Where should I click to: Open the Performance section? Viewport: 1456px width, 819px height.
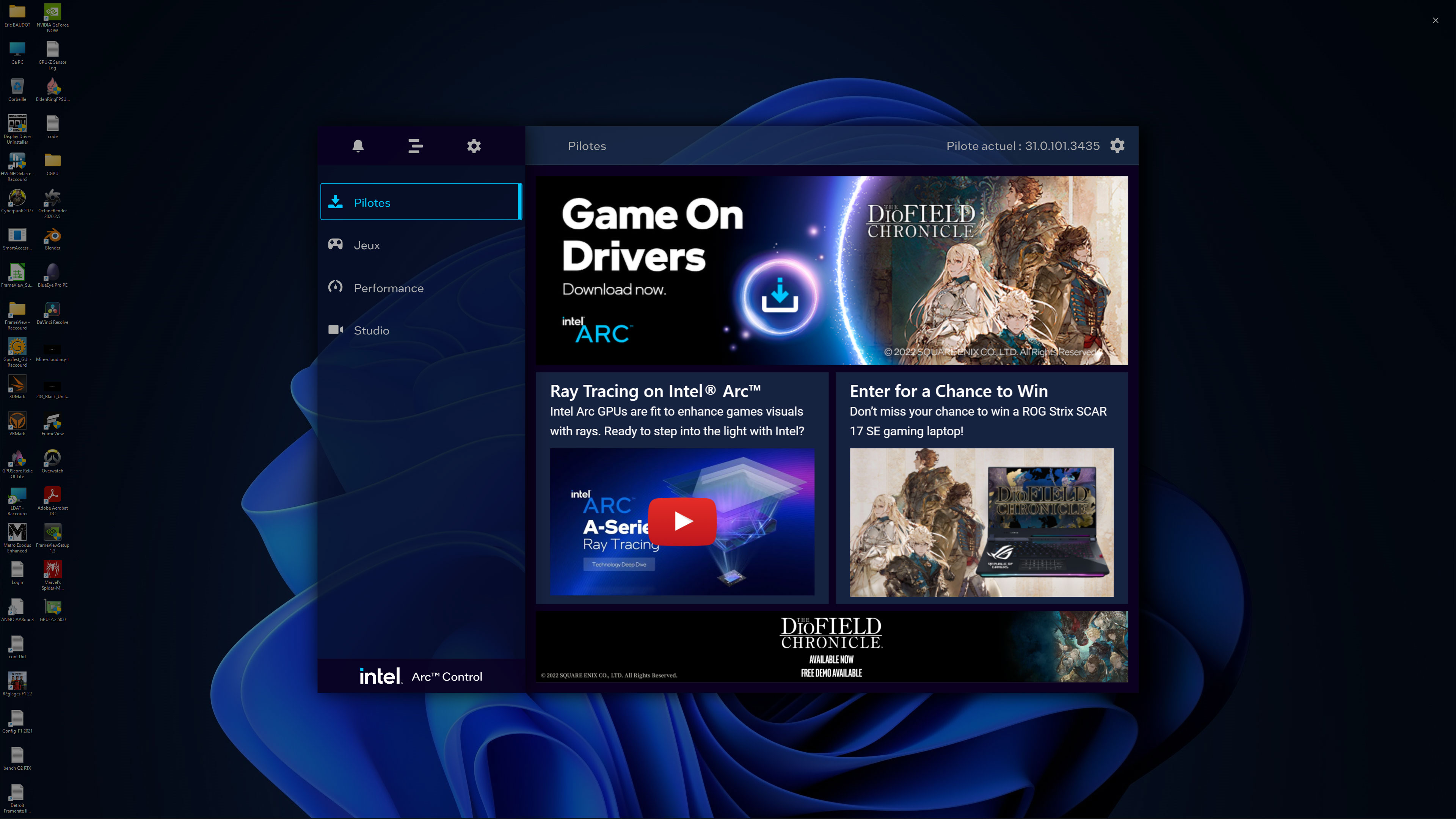[388, 288]
